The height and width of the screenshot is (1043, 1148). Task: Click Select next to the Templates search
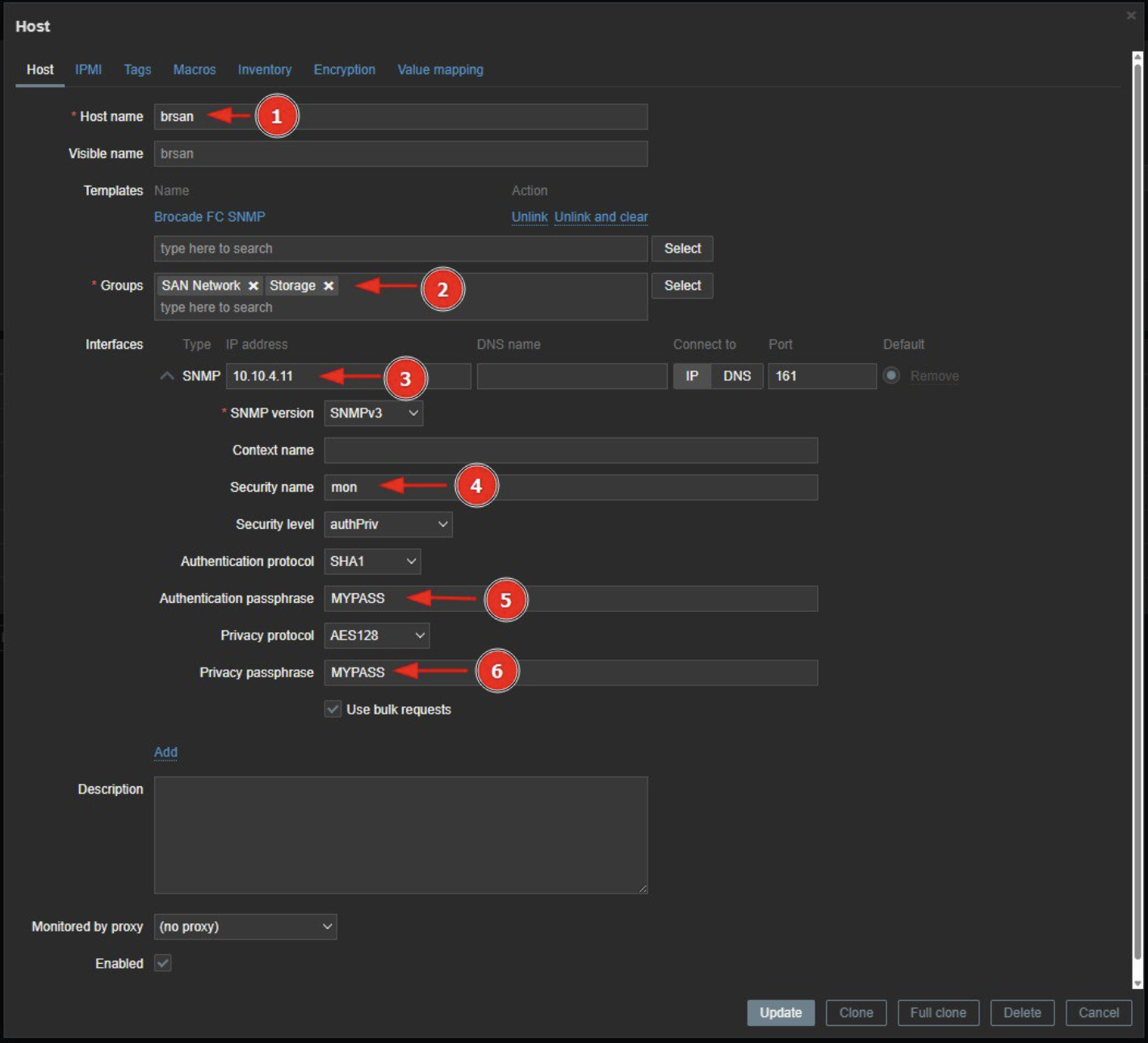click(x=682, y=249)
